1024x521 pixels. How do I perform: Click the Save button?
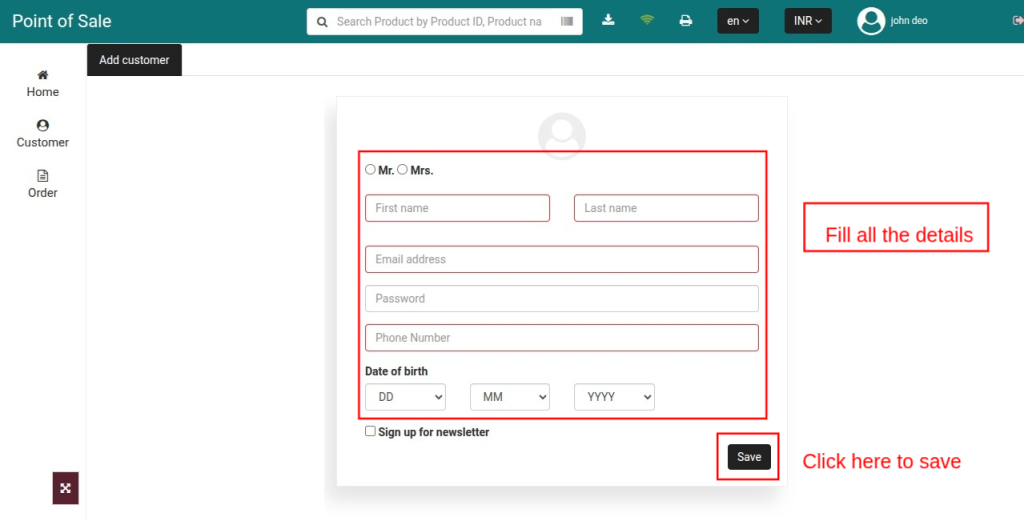(x=749, y=457)
